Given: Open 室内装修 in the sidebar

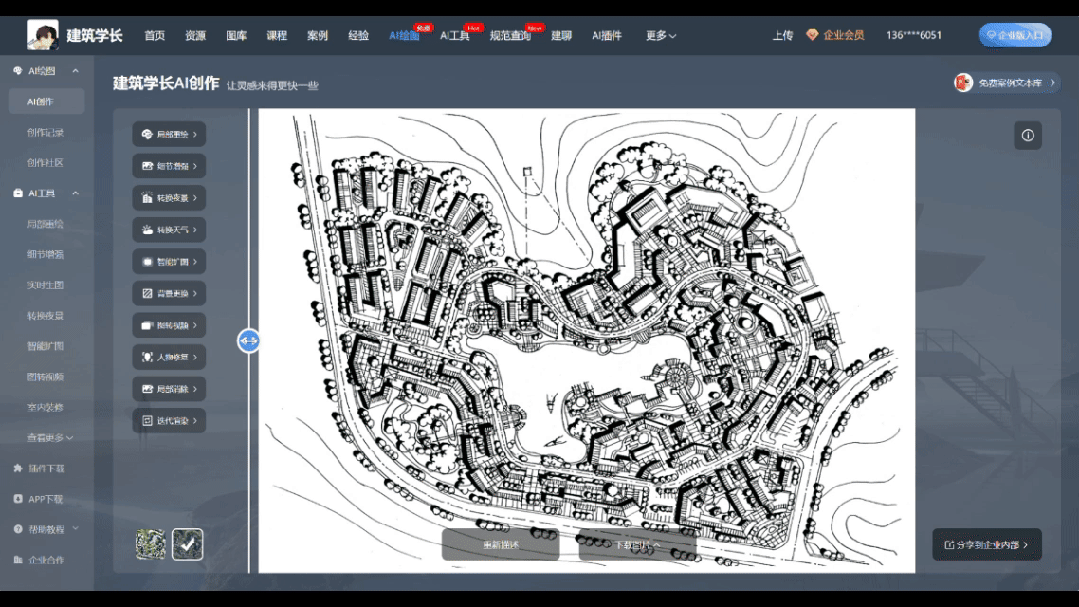Looking at the screenshot, I should click(45, 407).
